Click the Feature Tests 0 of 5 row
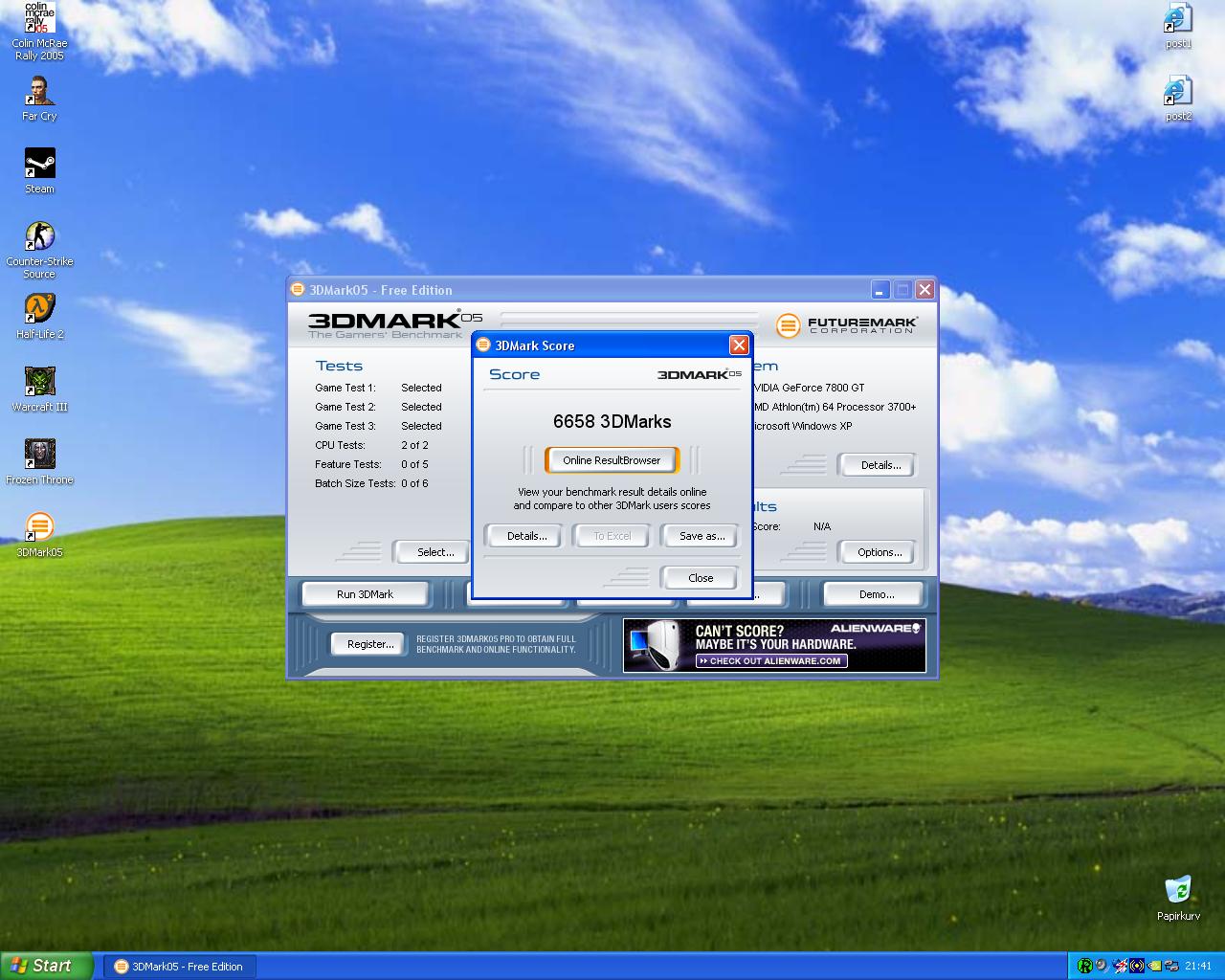Image resolution: width=1225 pixels, height=980 pixels. tap(371, 464)
